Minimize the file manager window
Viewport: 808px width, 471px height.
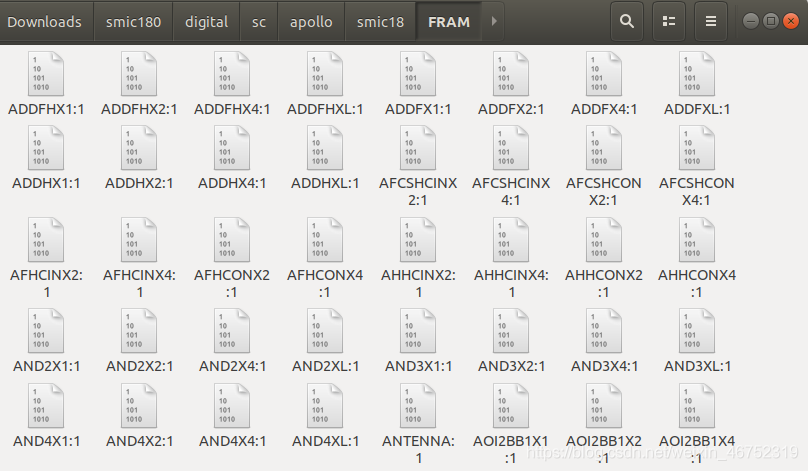751,21
